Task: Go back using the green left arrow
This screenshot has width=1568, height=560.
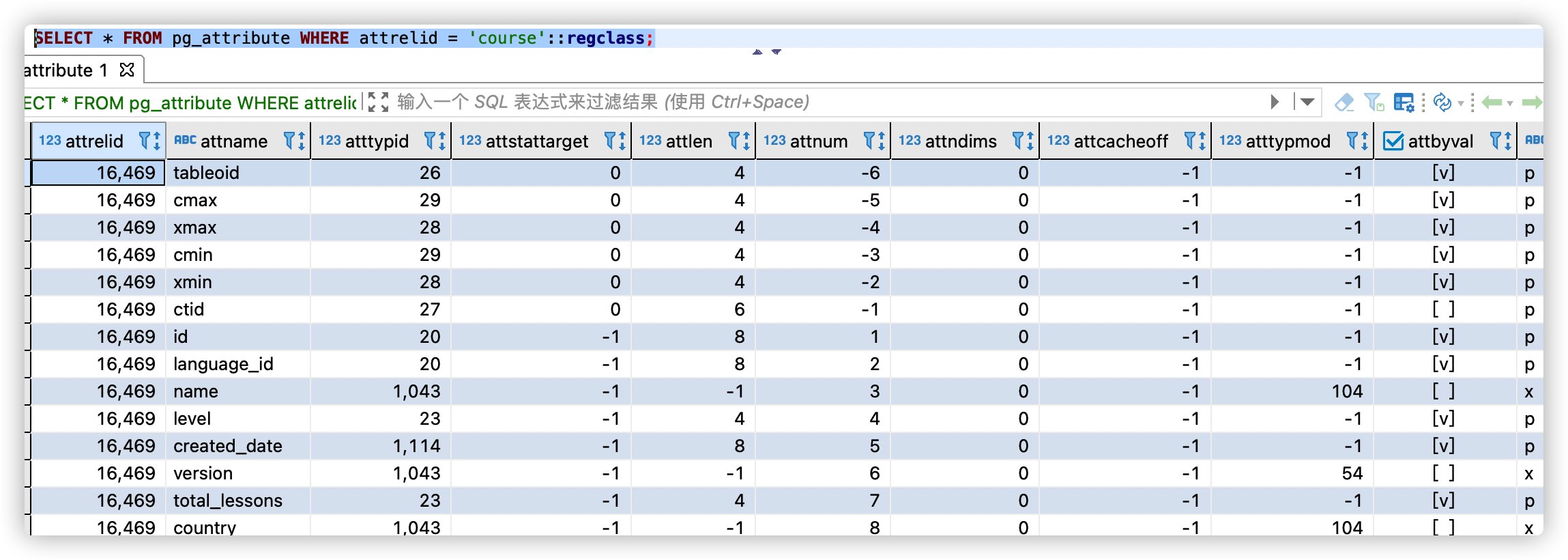Action: 1492,102
